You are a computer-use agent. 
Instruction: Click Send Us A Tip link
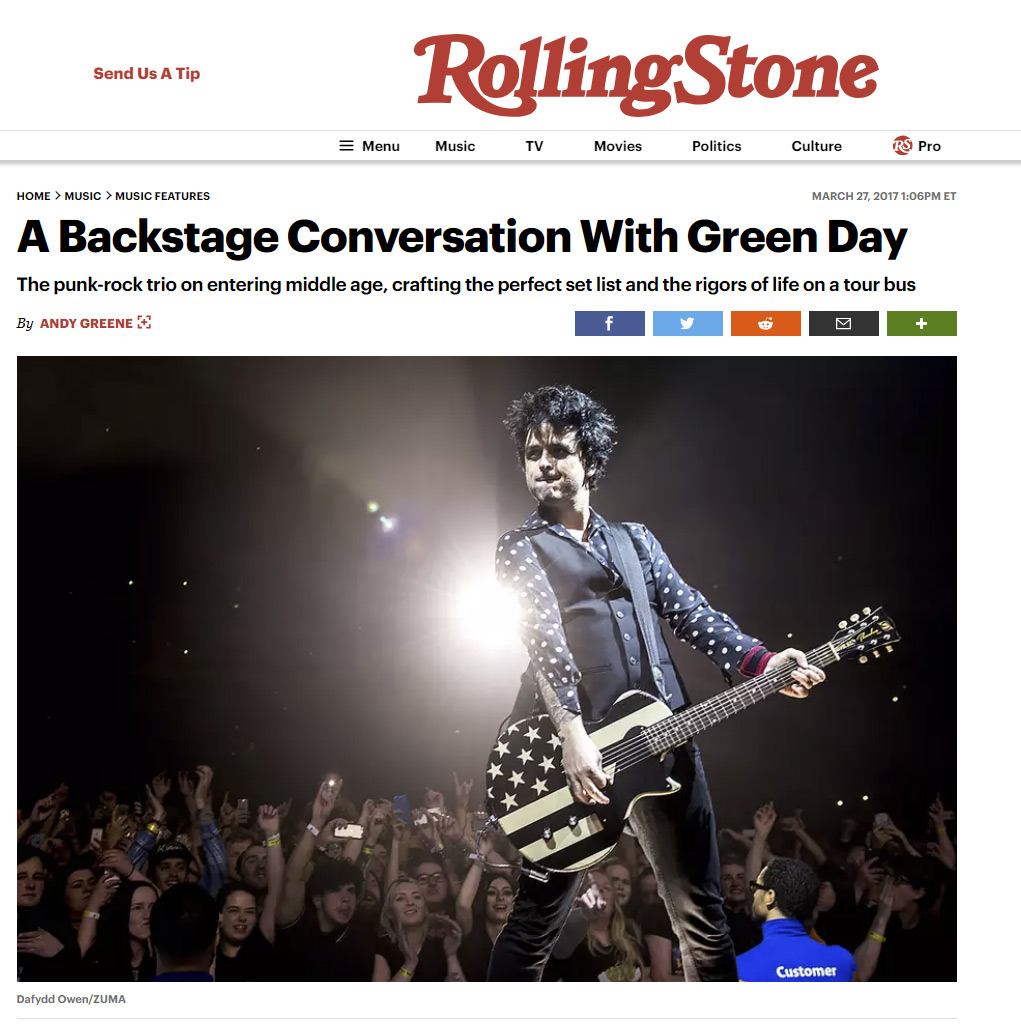point(147,73)
